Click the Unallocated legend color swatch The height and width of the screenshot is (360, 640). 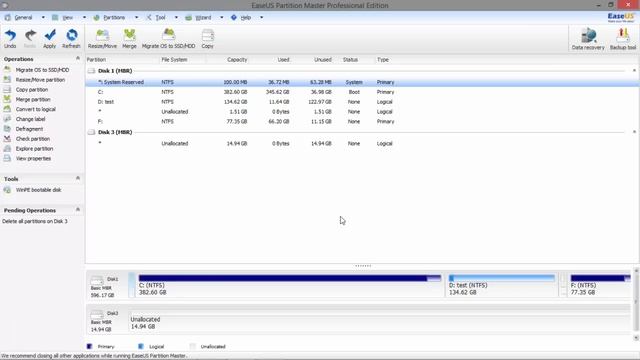pos(193,347)
